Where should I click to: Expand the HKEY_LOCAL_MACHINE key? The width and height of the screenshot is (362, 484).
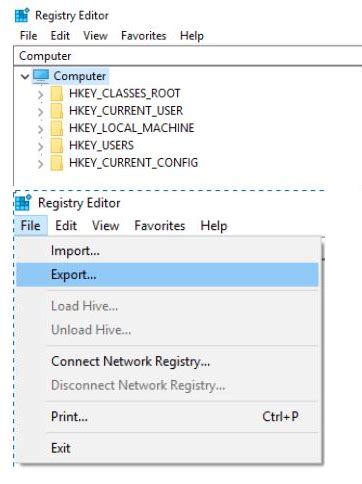pyautogui.click(x=41, y=129)
